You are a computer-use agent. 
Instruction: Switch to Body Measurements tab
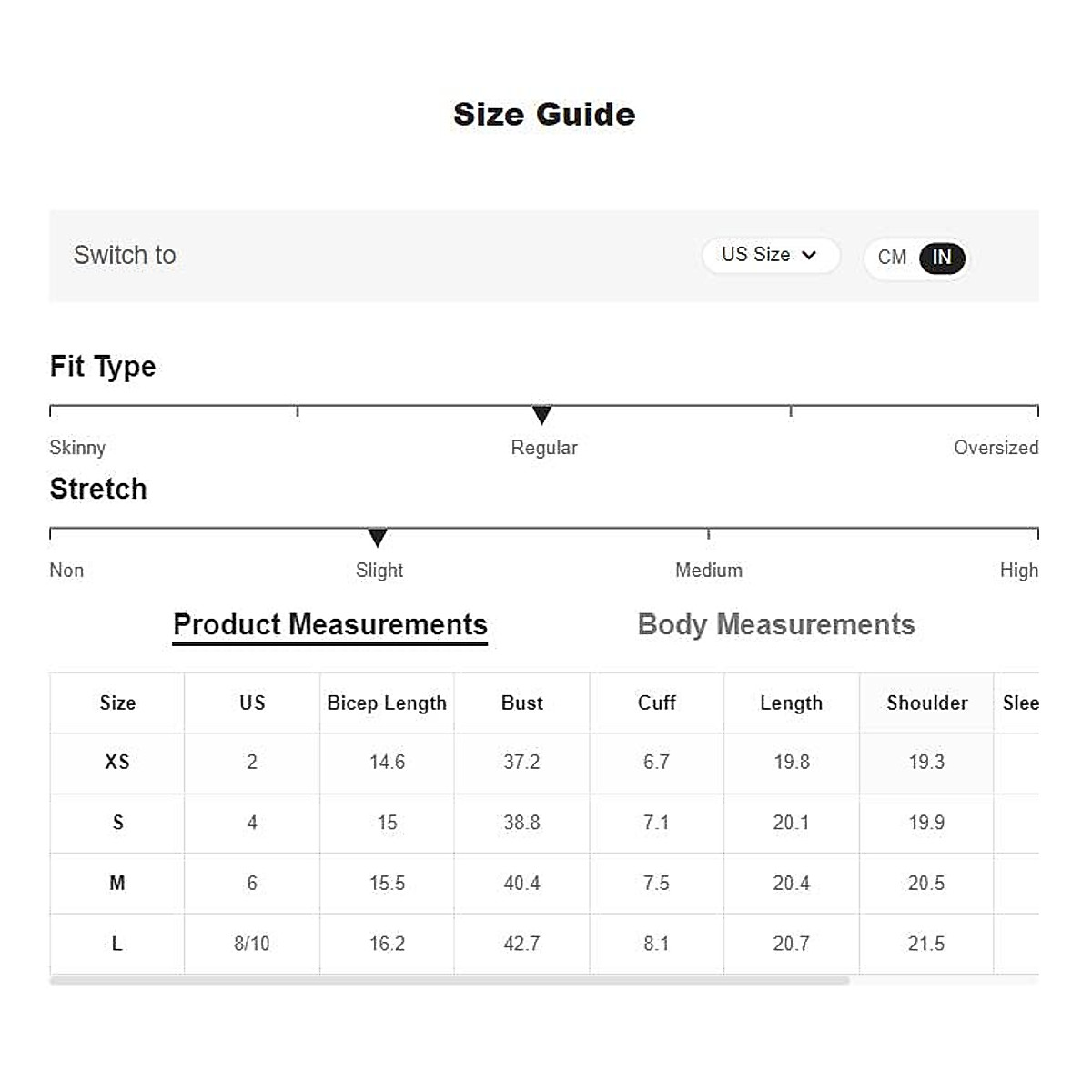point(776,625)
